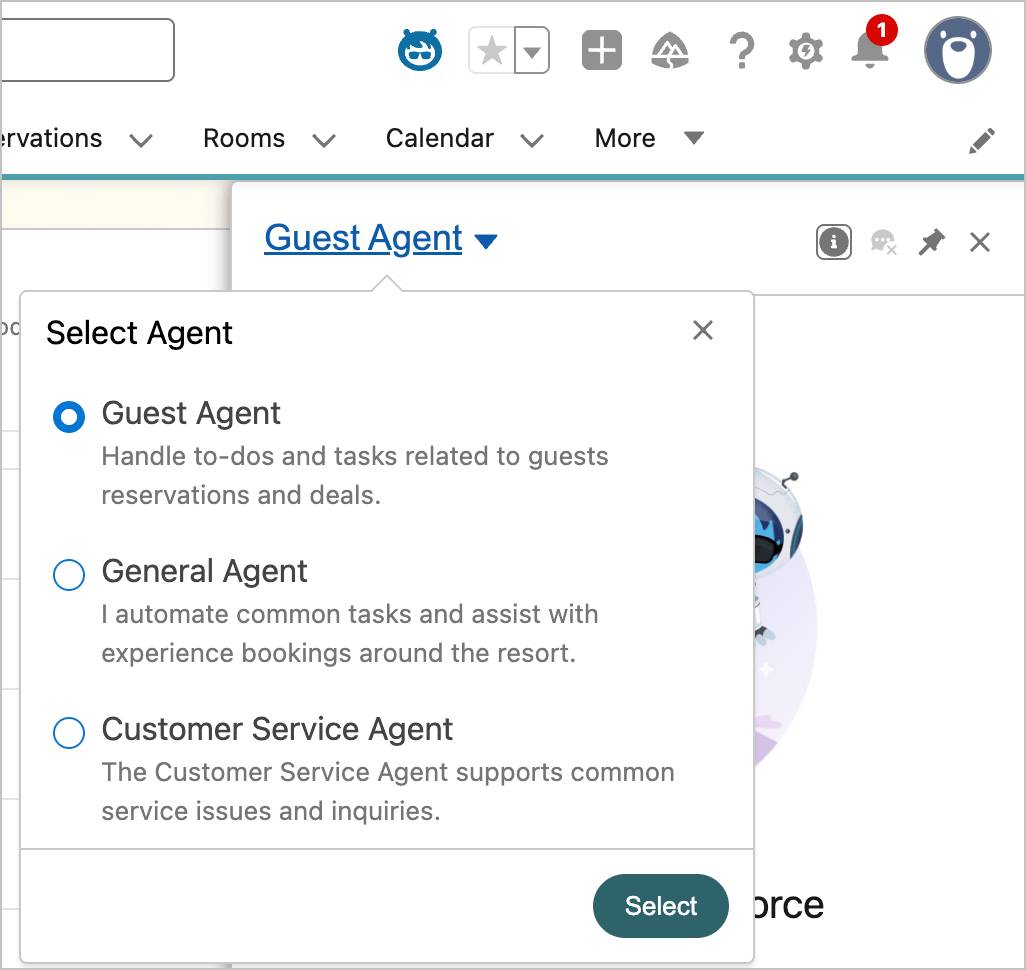Expand the Guest Agent dropdown arrow

click(486, 242)
